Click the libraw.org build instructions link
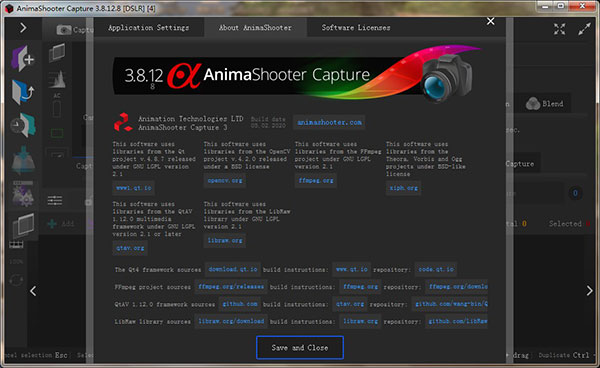Viewport: 600px width, 368px height. [x=360, y=321]
